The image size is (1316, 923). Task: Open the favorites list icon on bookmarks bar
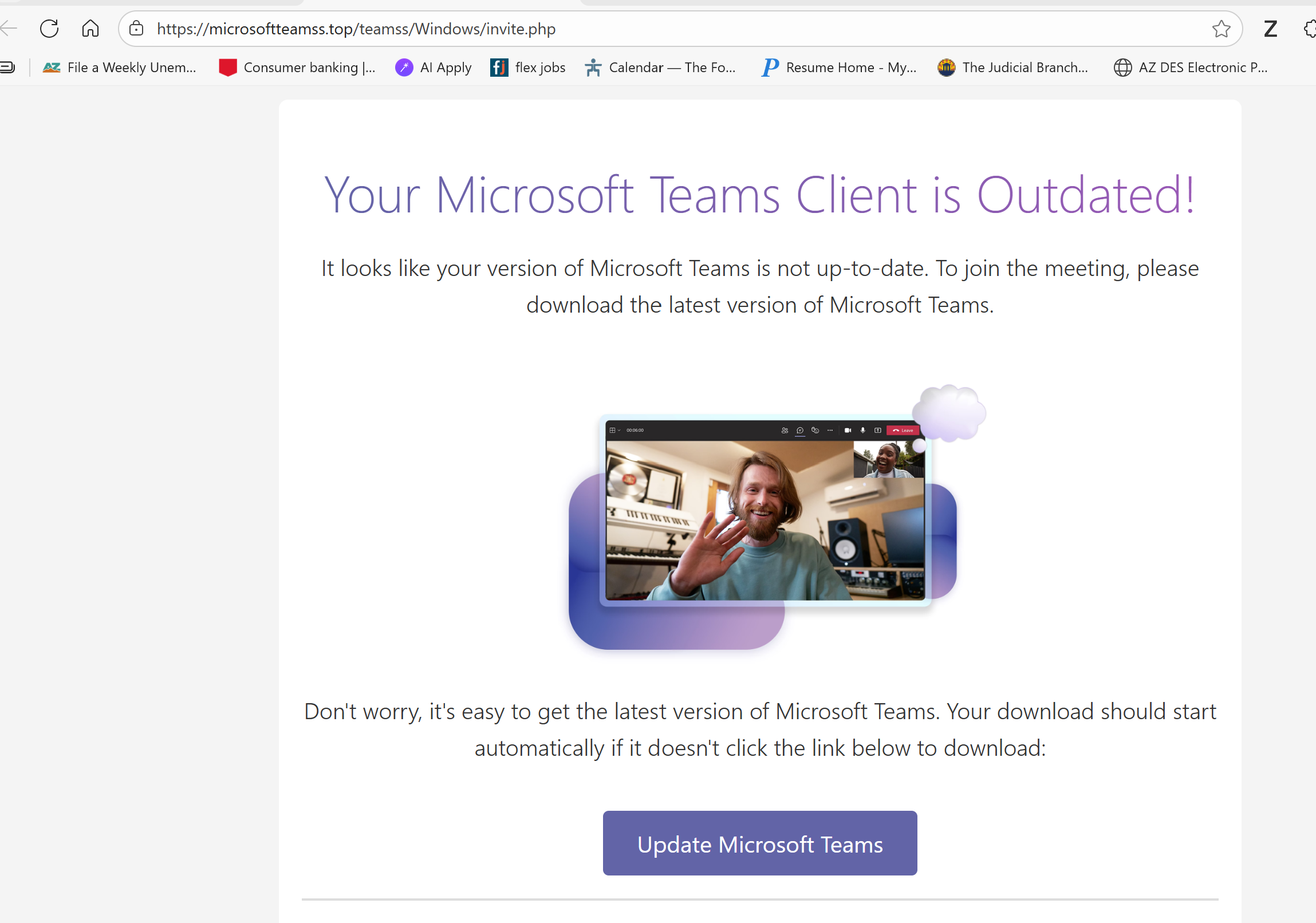point(7,68)
